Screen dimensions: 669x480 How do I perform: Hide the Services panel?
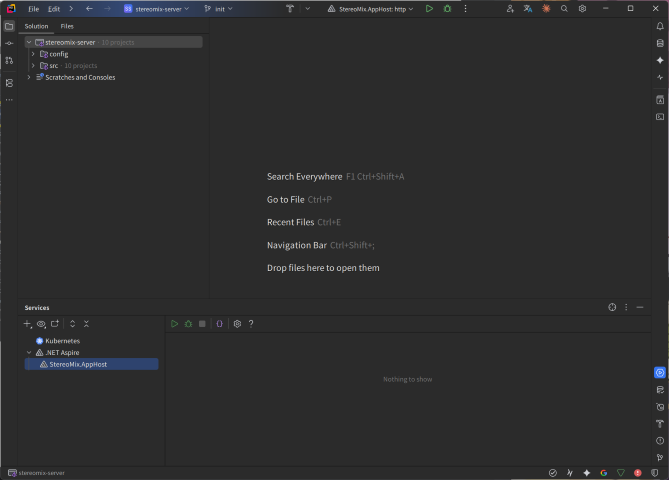pyautogui.click(x=640, y=307)
